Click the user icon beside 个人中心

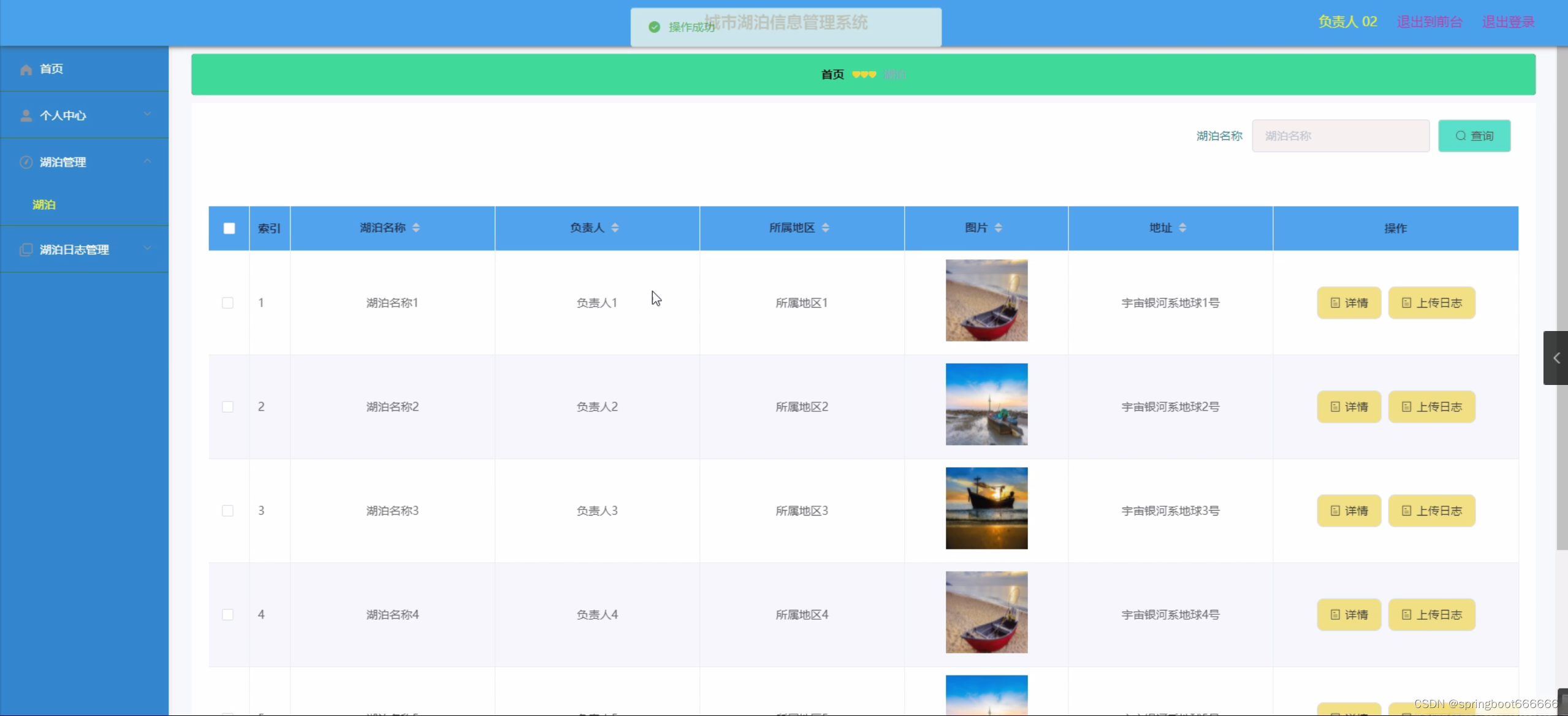26,116
